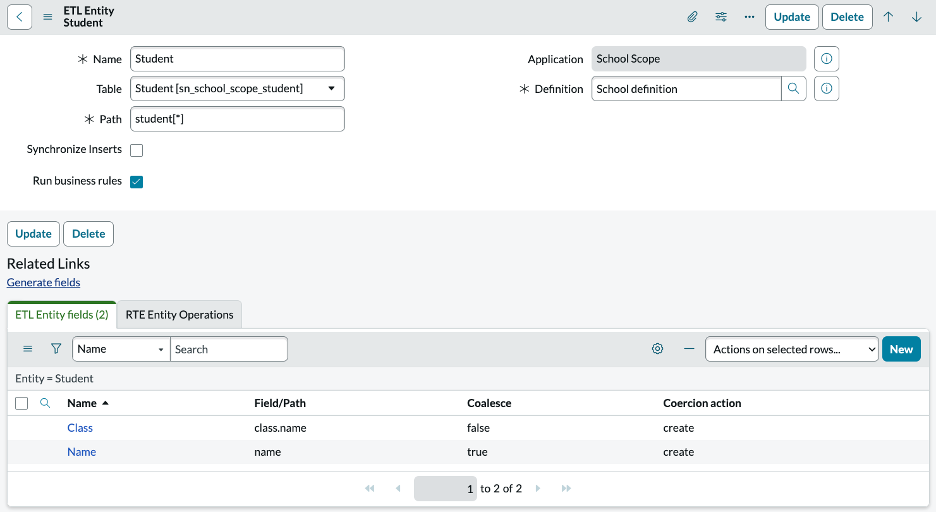Viewport: 936px width, 512px height.
Task: Click Coalesce value true in Name row
Action: (x=477, y=452)
